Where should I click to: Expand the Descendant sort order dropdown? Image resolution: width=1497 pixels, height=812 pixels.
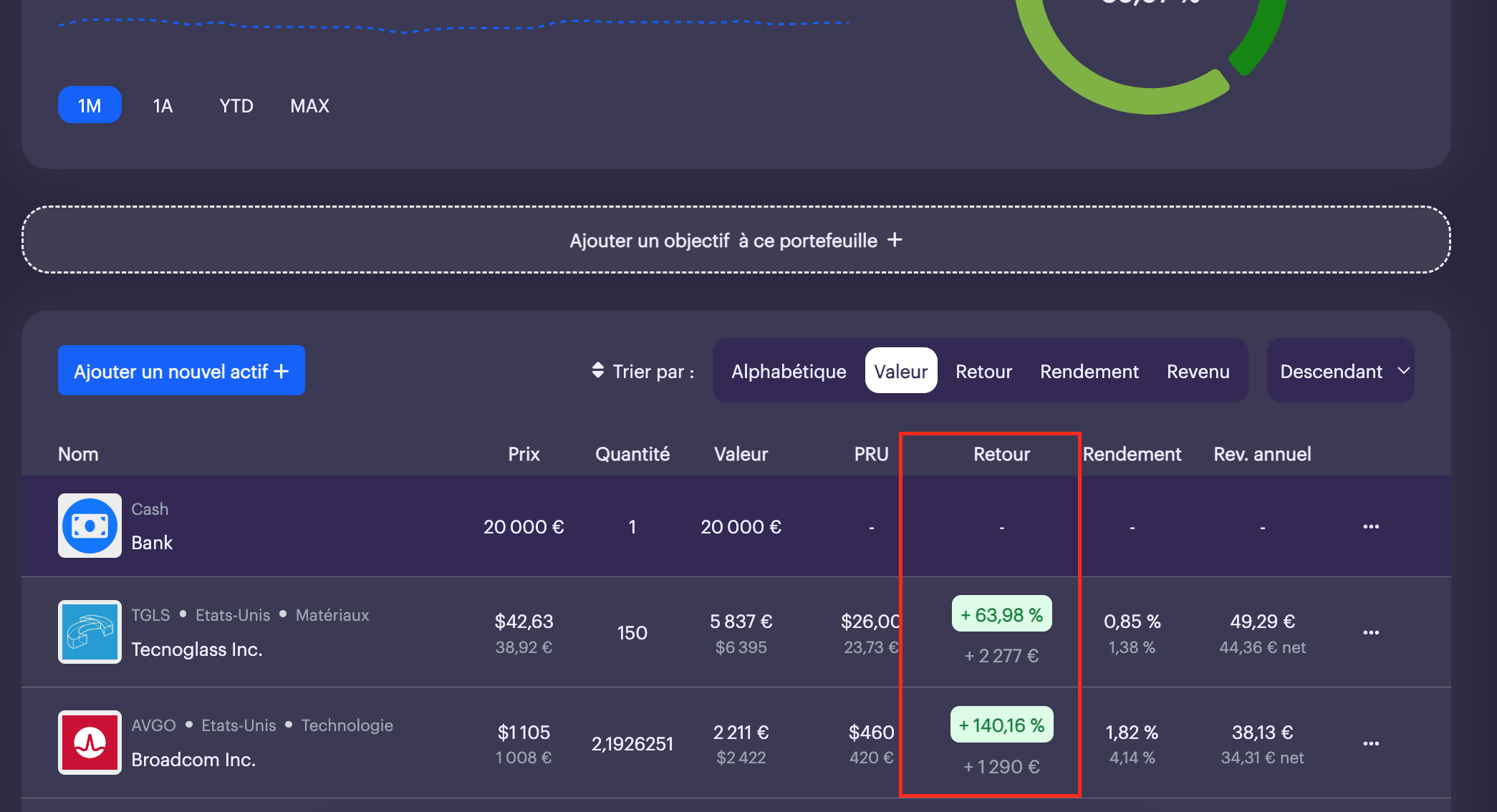(x=1331, y=371)
